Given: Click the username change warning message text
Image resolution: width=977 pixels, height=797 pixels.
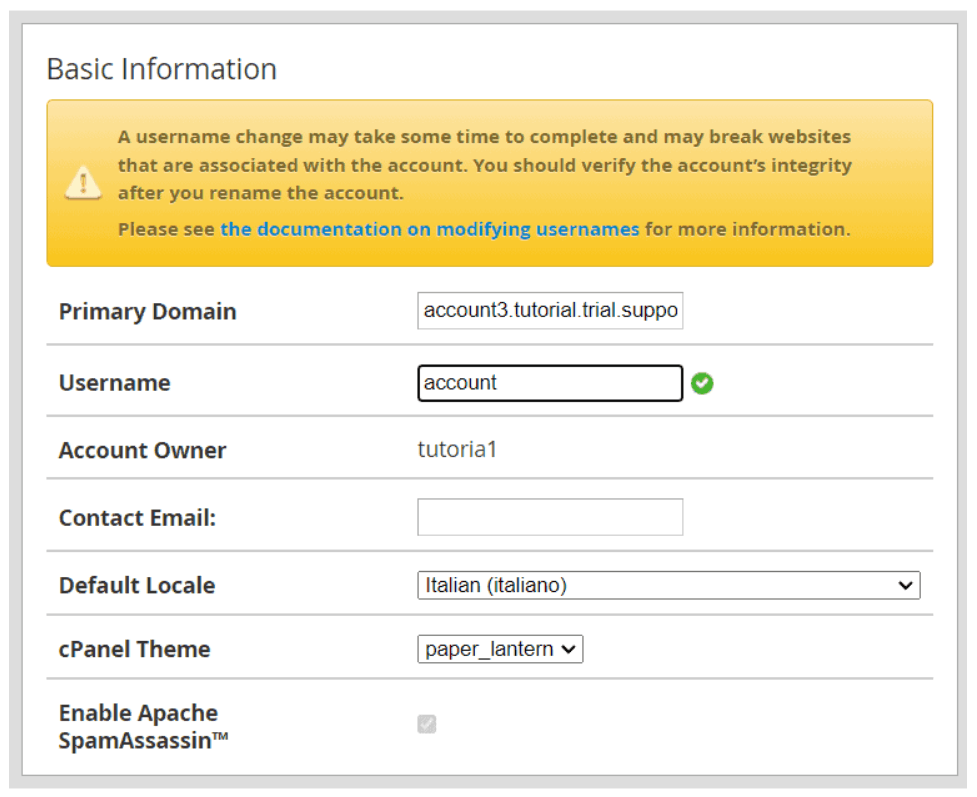Looking at the screenshot, I should tap(484, 164).
